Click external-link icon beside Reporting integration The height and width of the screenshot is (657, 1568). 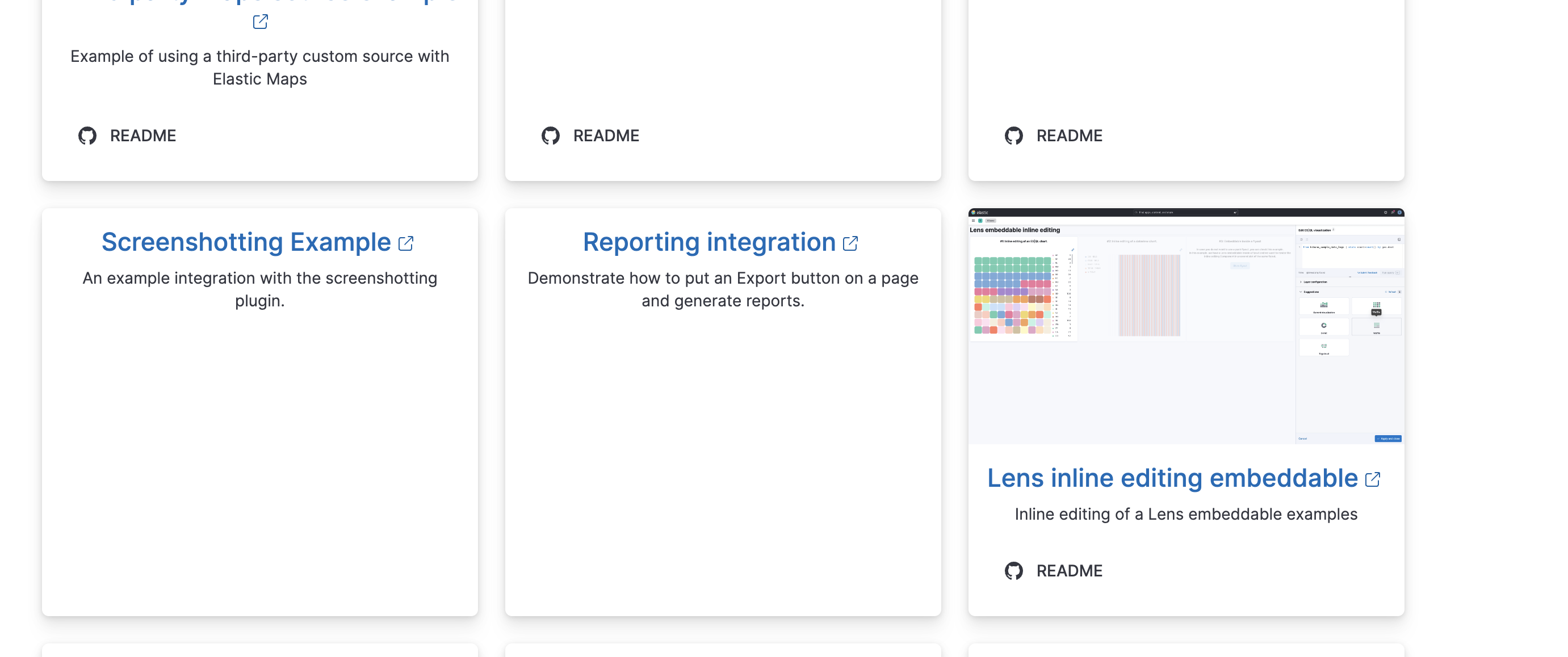click(850, 243)
